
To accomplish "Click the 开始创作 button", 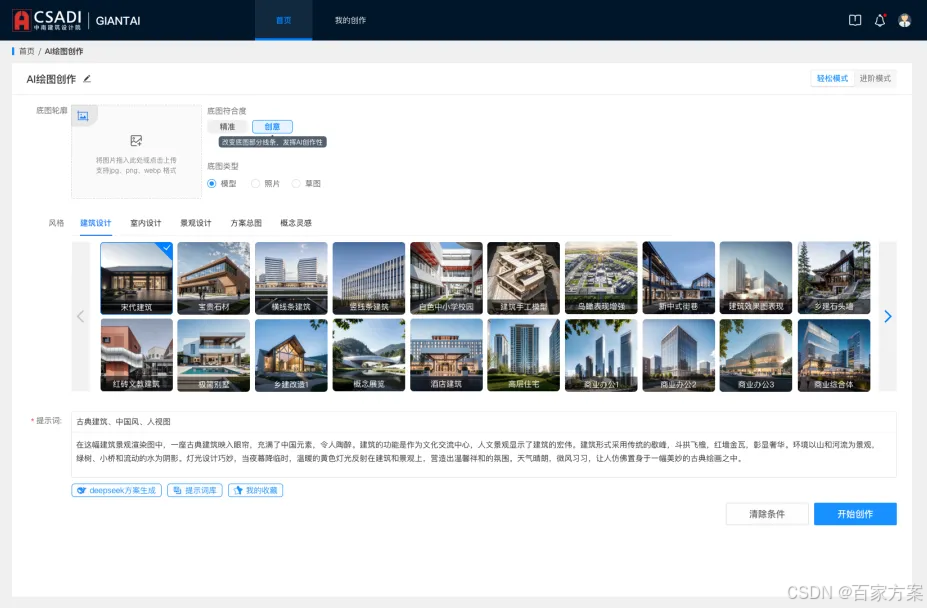I will (855, 514).
